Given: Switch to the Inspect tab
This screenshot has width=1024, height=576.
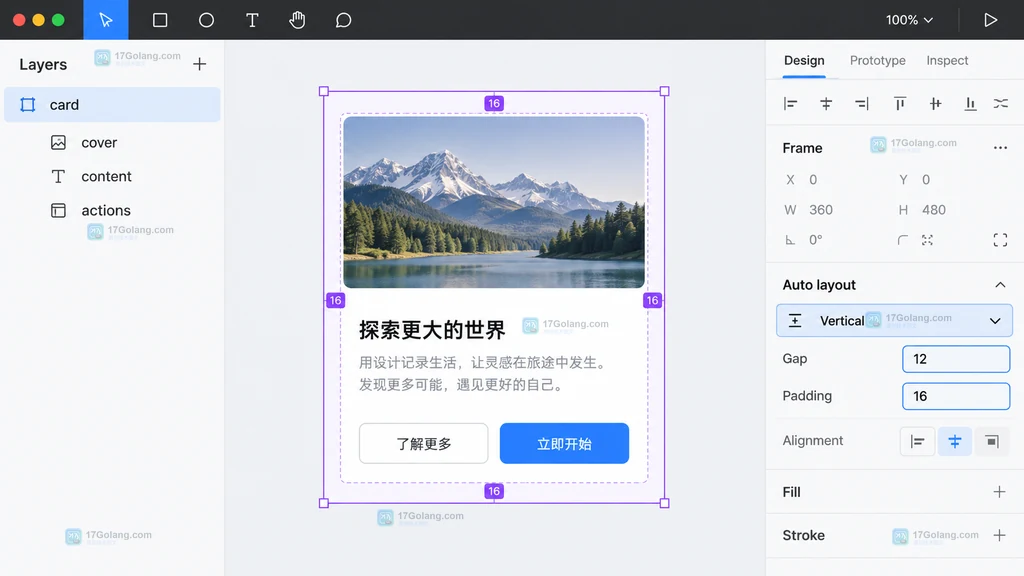Looking at the screenshot, I should 947,60.
